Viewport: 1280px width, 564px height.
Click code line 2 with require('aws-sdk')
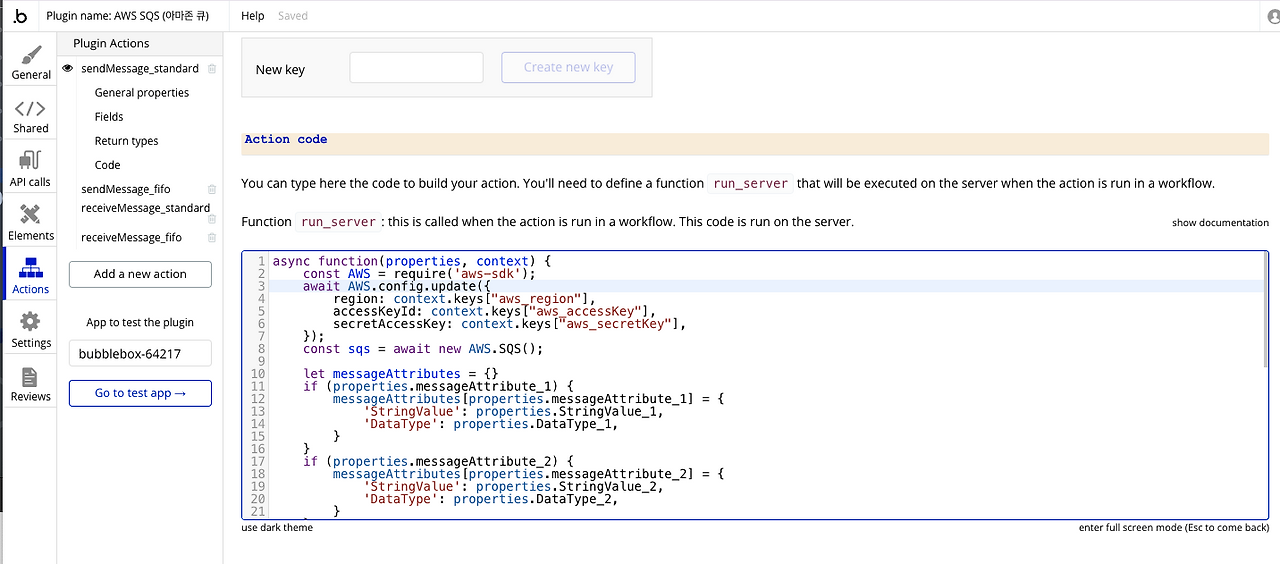[420, 273]
